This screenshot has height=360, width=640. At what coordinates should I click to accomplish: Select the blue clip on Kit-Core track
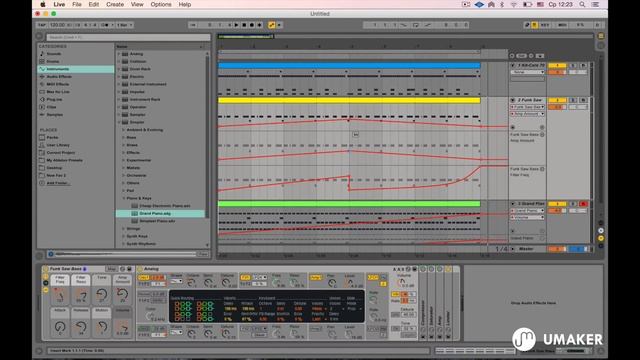click(x=349, y=65)
